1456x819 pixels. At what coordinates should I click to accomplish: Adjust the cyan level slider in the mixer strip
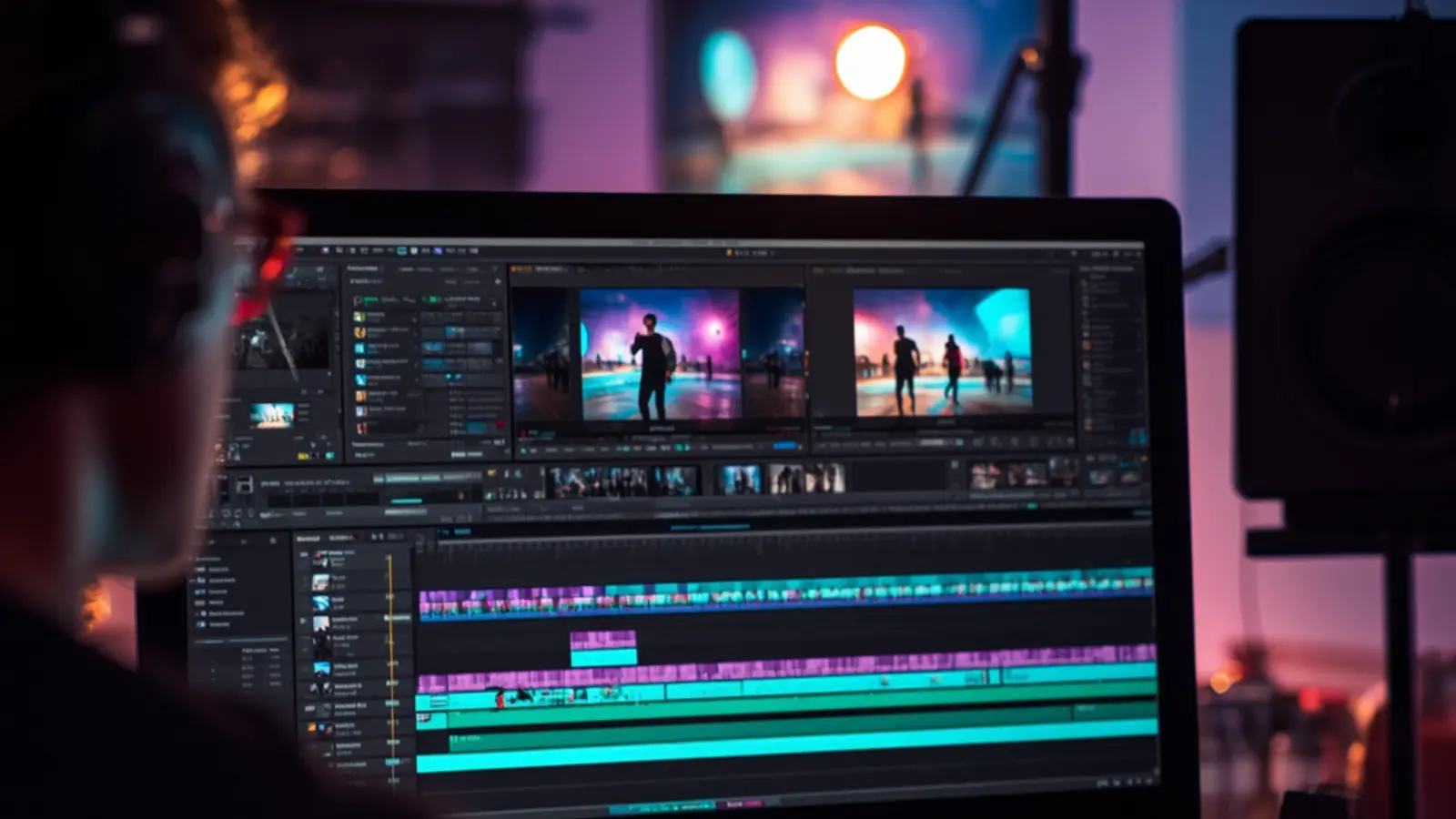(x=406, y=500)
